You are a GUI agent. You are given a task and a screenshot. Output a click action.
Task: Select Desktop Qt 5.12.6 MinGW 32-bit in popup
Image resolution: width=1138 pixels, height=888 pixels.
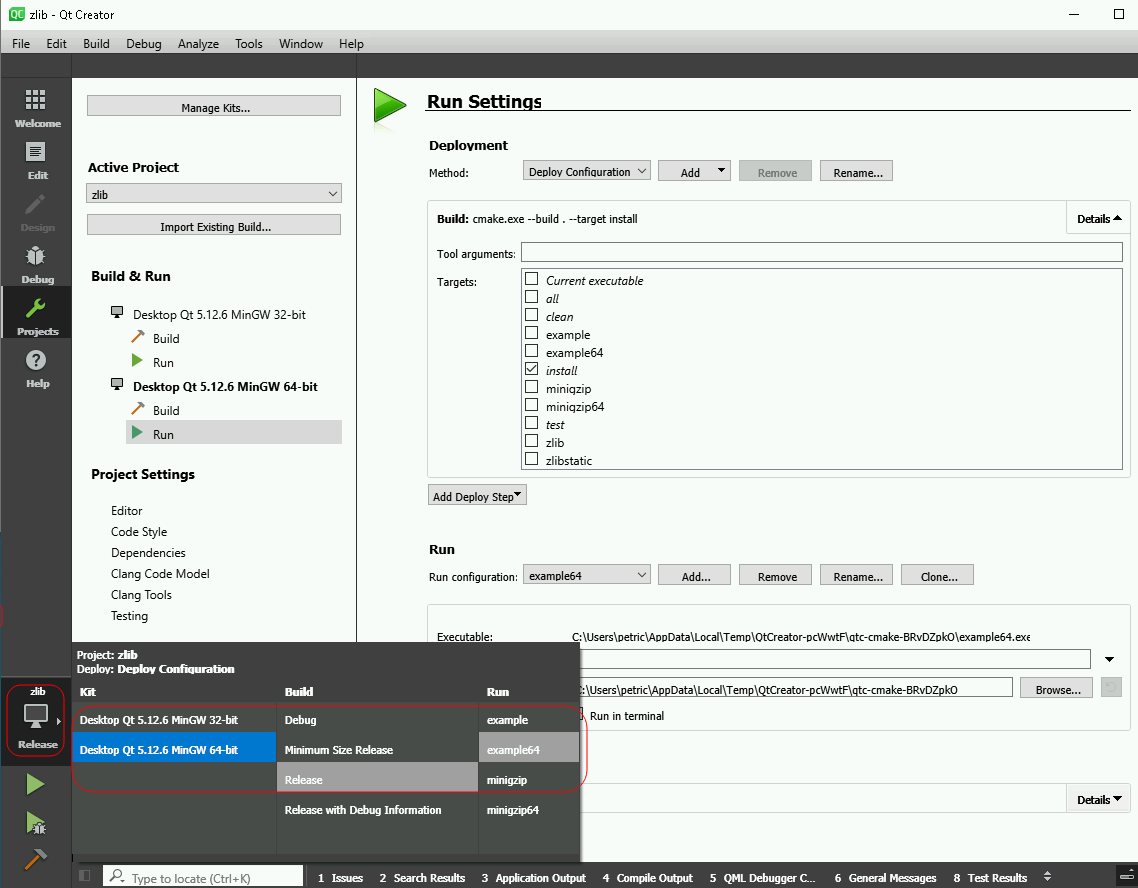(173, 719)
